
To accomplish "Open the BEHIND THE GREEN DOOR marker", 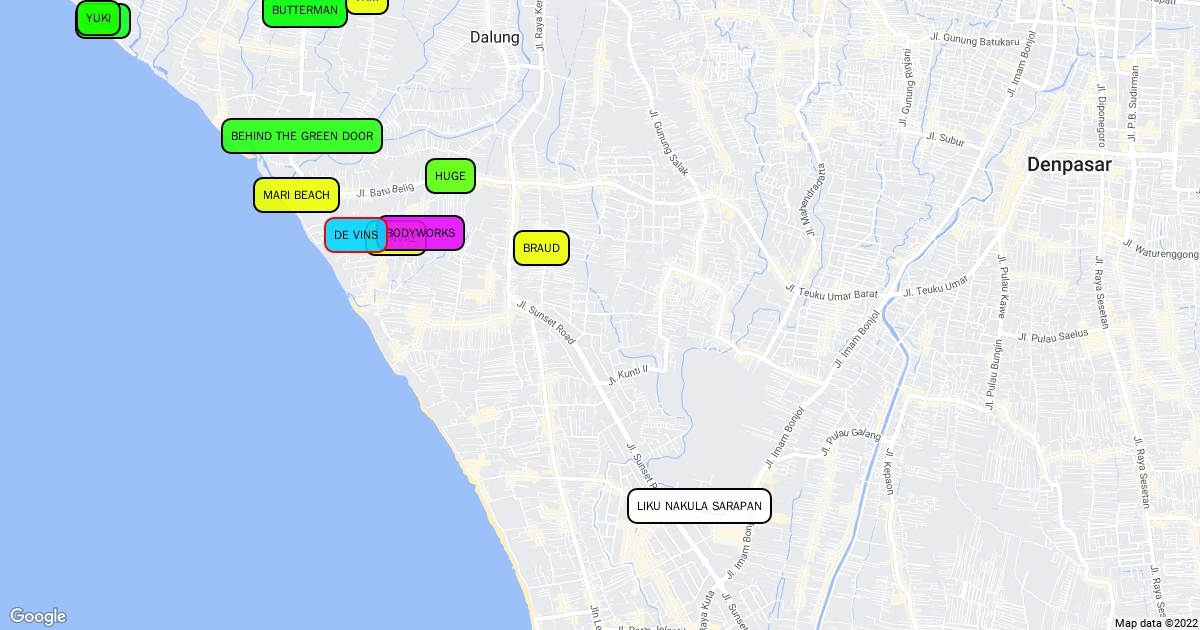I will click(301, 136).
